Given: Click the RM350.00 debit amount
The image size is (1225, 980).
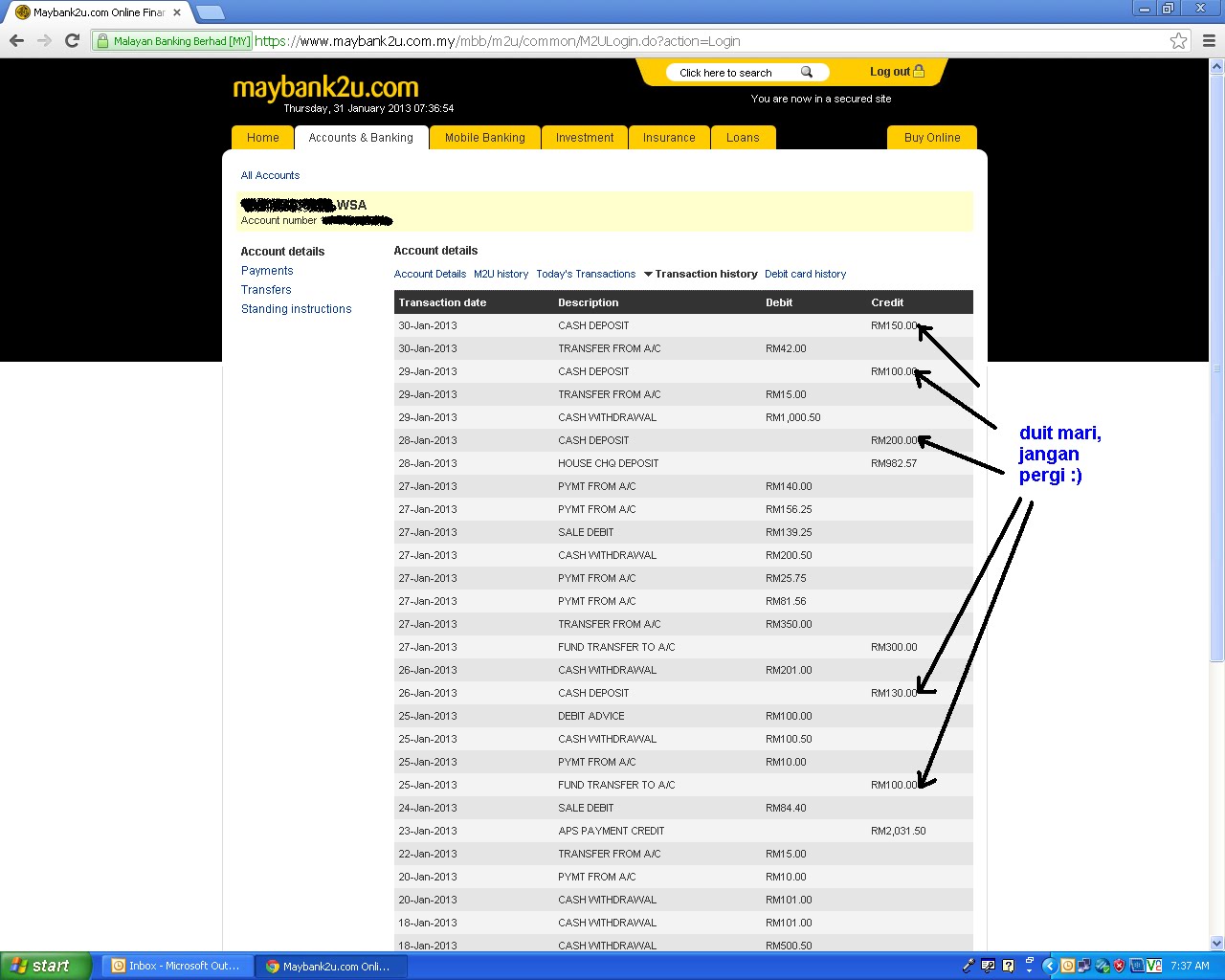Looking at the screenshot, I should (789, 624).
